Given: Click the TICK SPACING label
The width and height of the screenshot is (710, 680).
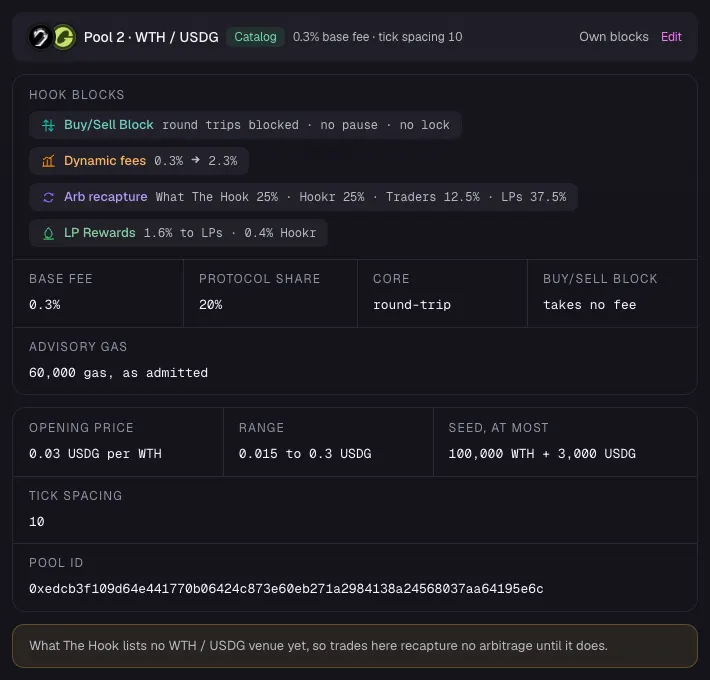Looking at the screenshot, I should tap(76, 496).
